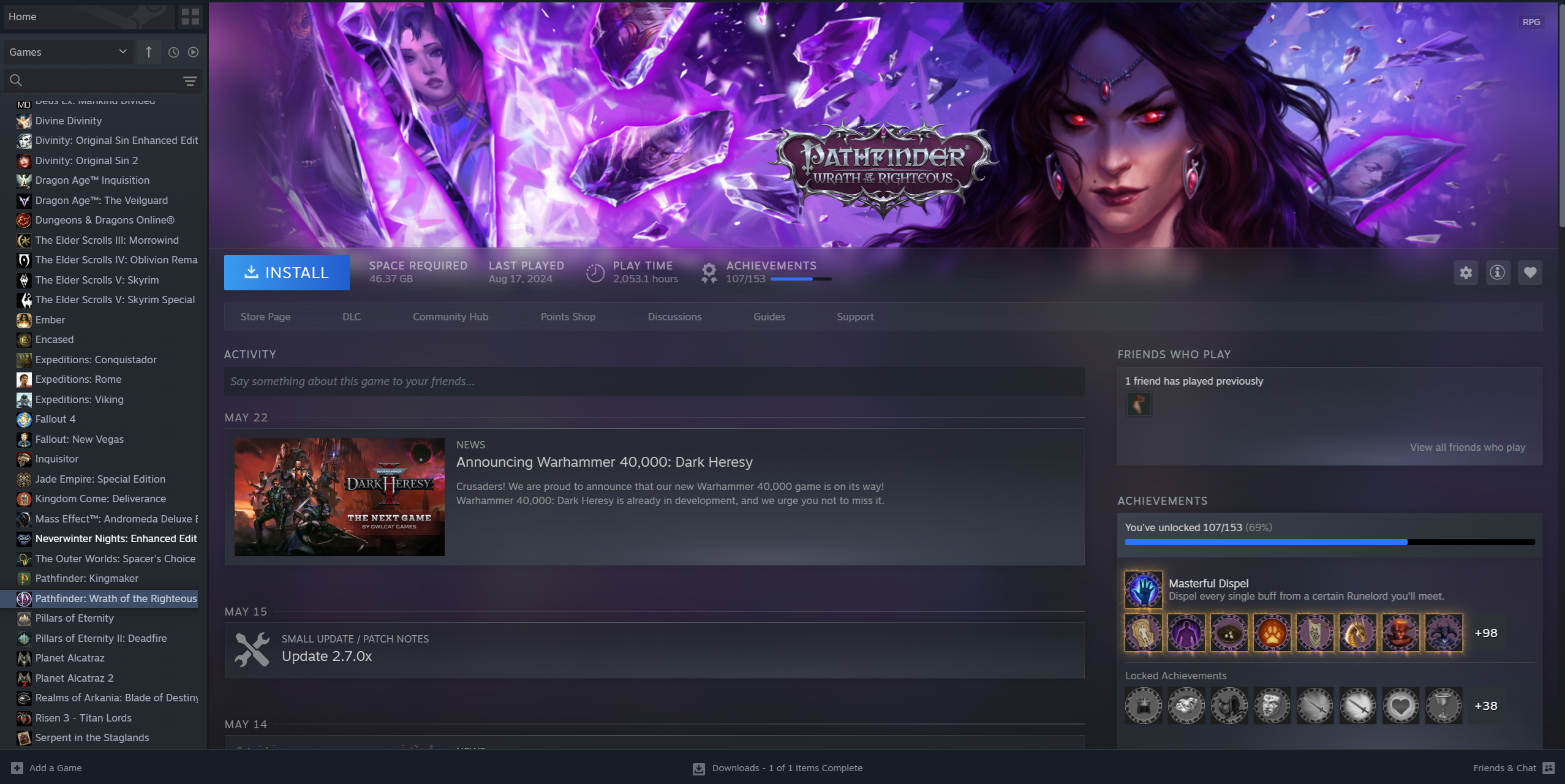The image size is (1565, 784).
Task: Switch library to grid view icon
Action: [x=190, y=17]
